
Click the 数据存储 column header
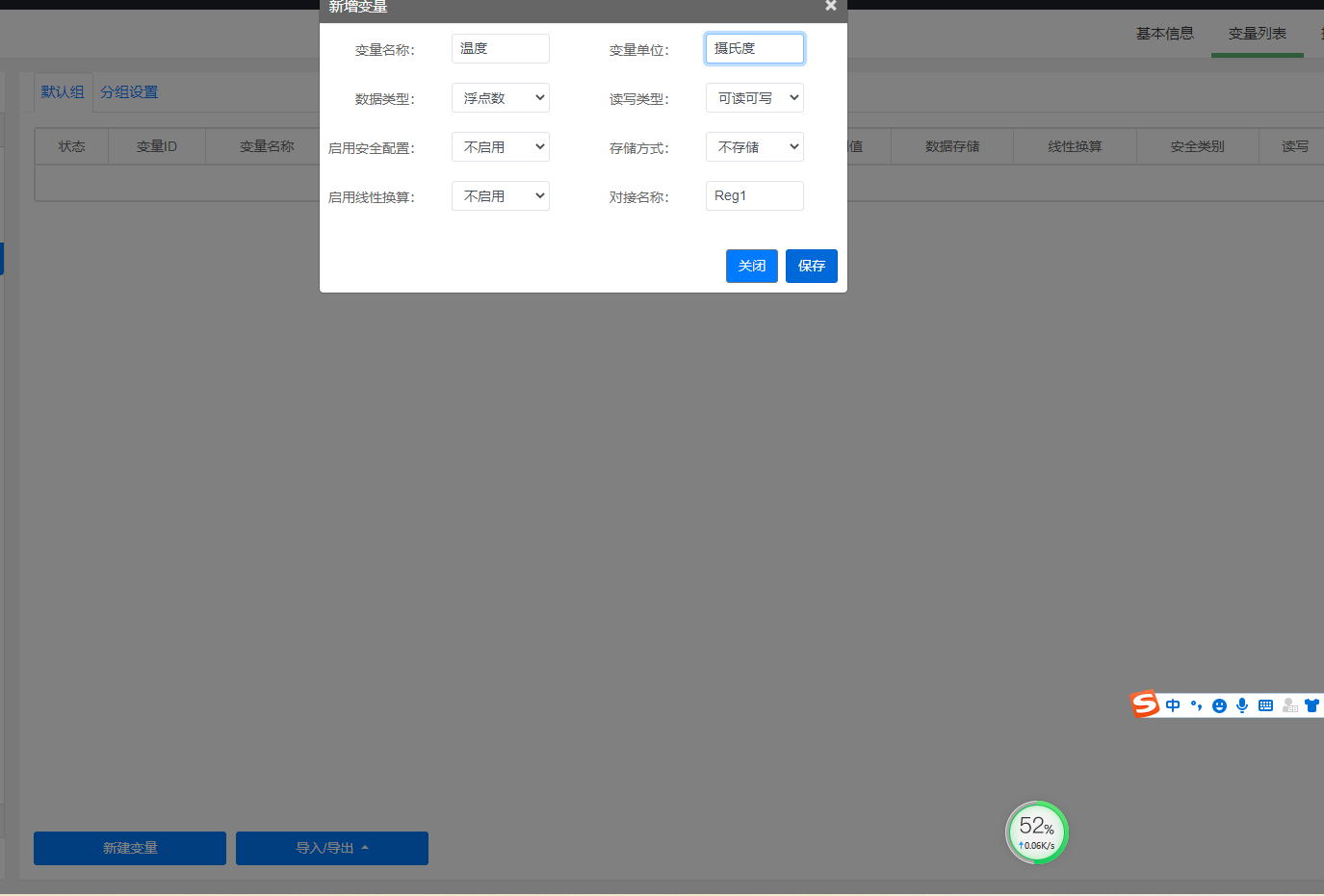[x=952, y=146]
